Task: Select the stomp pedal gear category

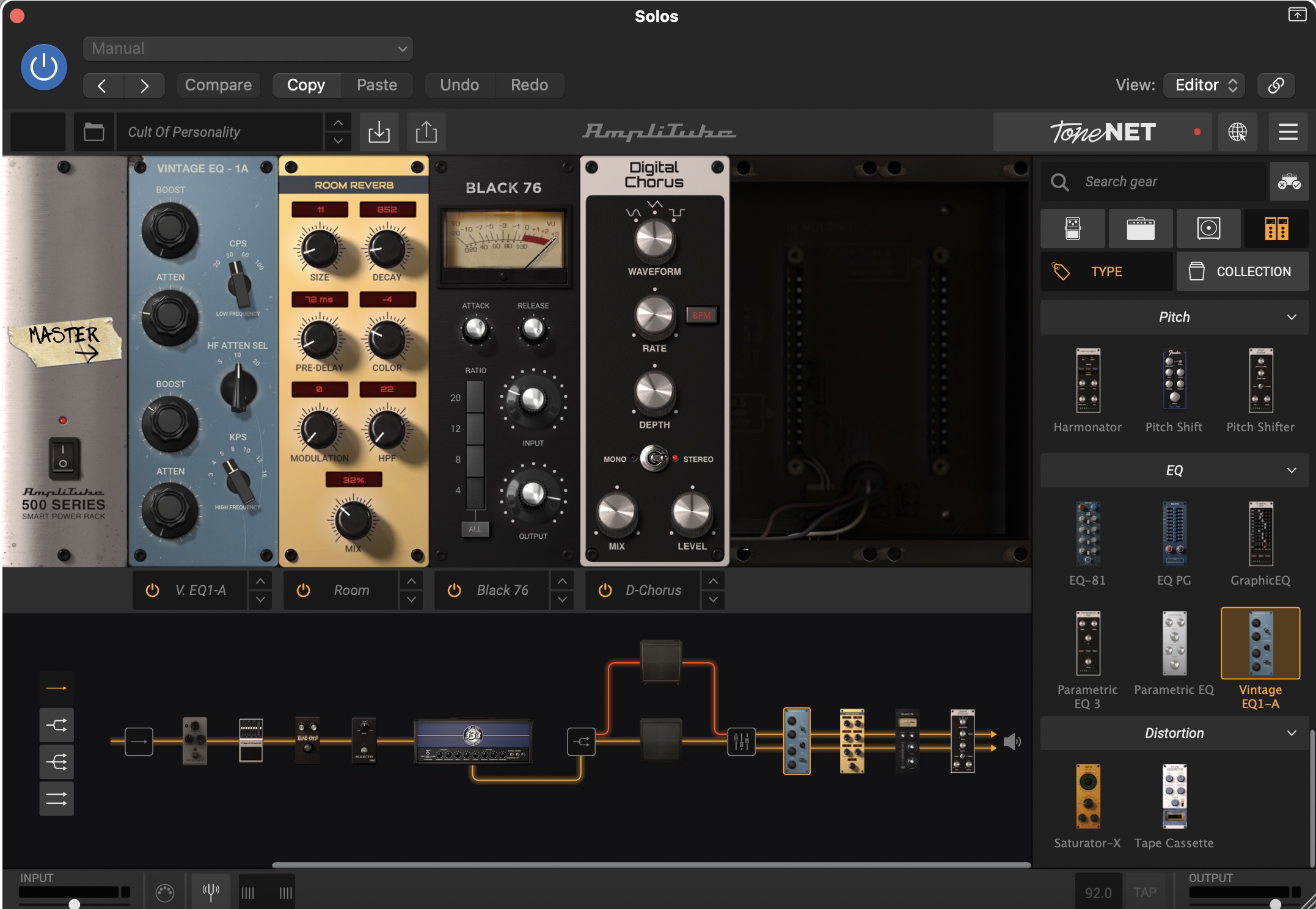Action: (x=1073, y=228)
